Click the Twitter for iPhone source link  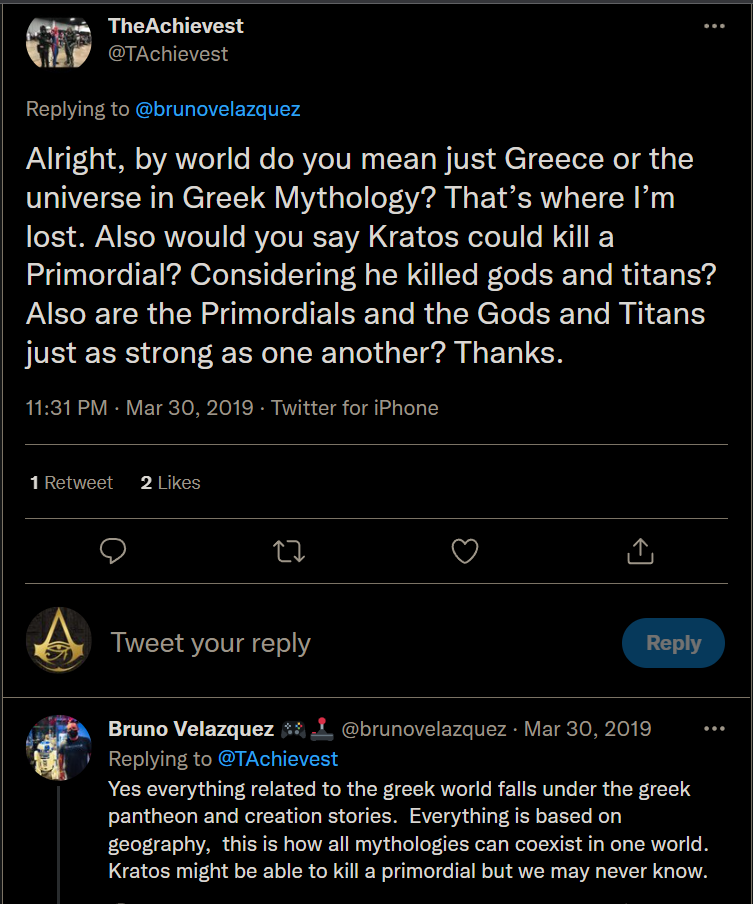[x=355, y=408]
